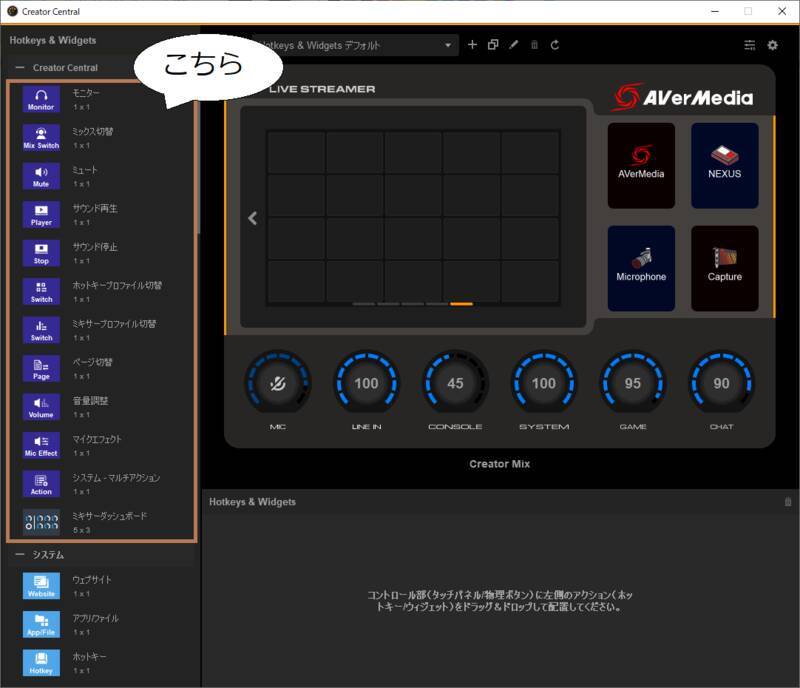Pick the Player sound playback icon
Image resolution: width=800 pixels, height=688 pixels.
41,215
